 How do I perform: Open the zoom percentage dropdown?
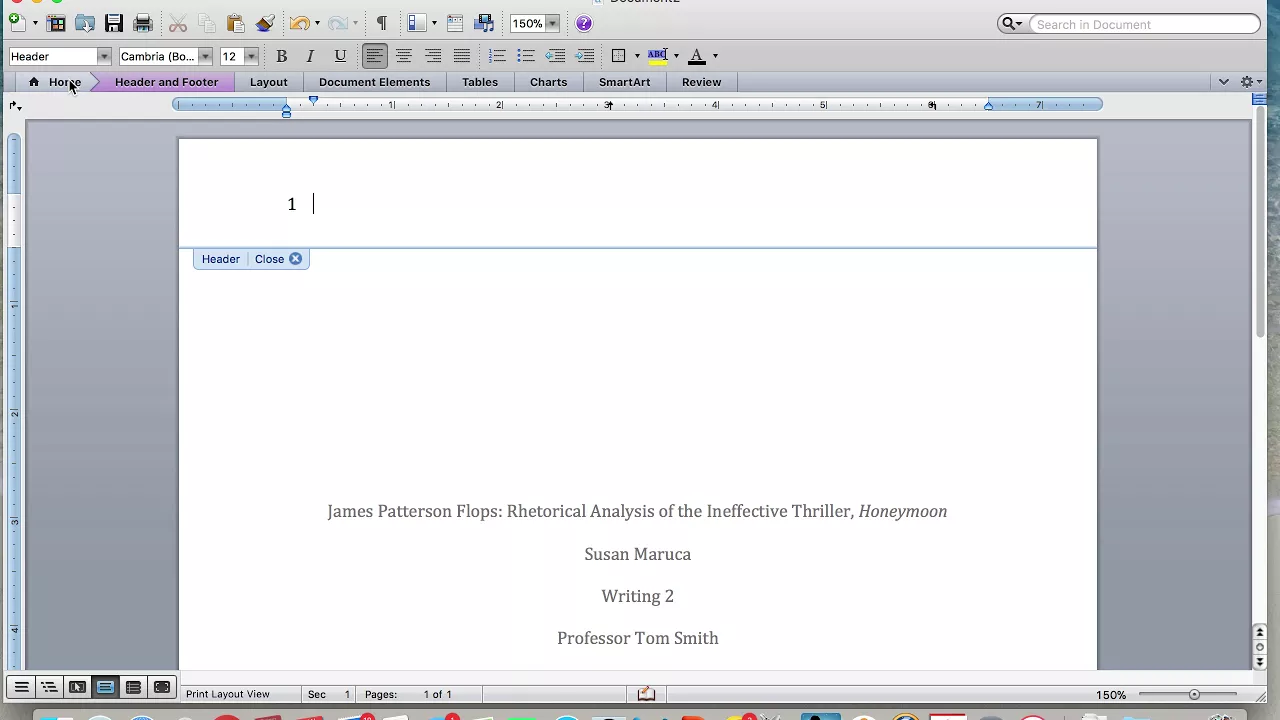tap(551, 23)
